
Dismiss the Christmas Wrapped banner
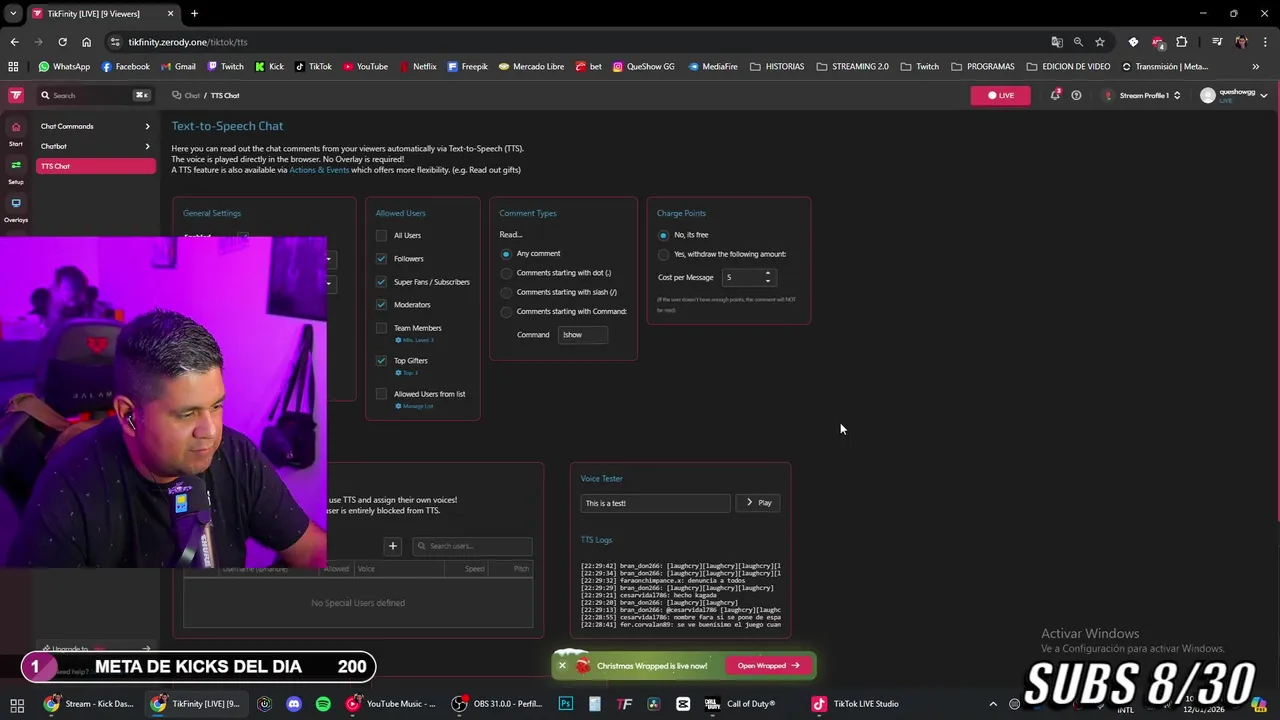(x=562, y=666)
